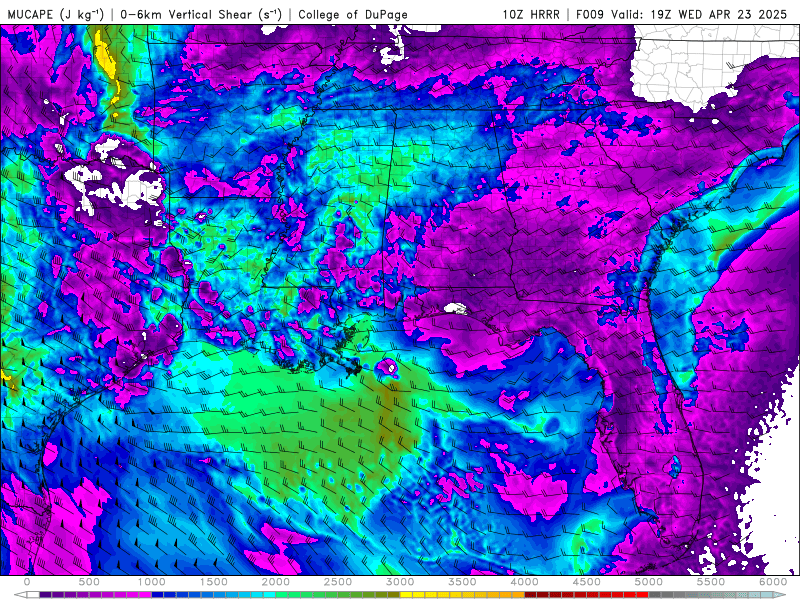Image resolution: width=800 pixels, height=600 pixels.
Task: Click the 0-6km Vertical Shear title text
Action: [201, 14]
